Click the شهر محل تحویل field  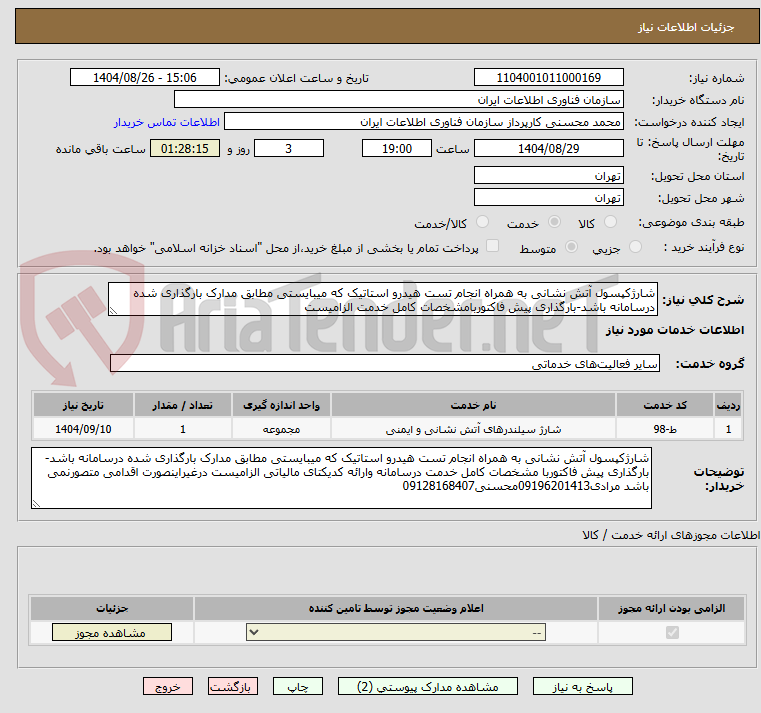[548, 198]
